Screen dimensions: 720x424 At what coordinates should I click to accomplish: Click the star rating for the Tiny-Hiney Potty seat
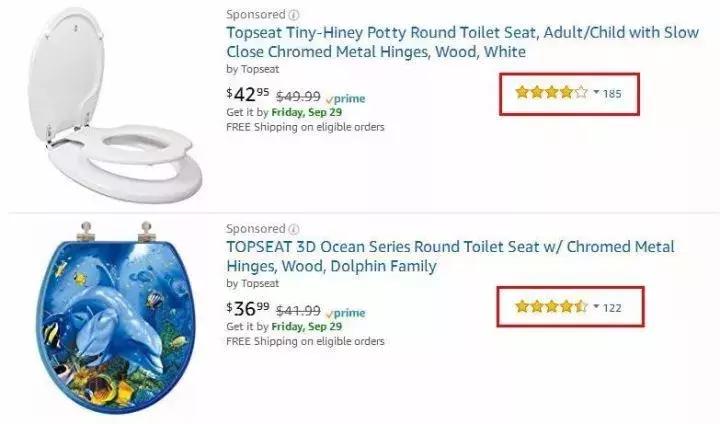[x=551, y=93]
